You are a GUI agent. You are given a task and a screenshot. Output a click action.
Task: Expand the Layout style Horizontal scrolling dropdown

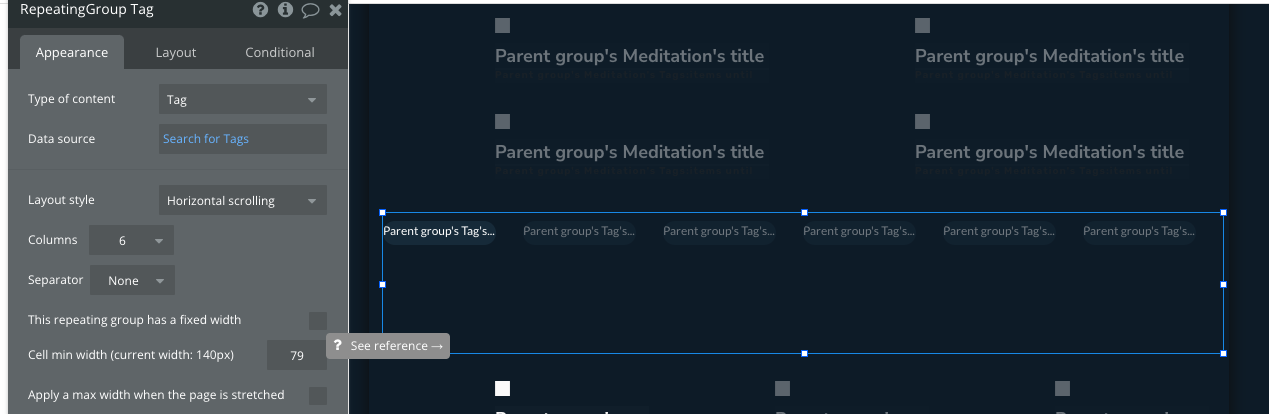tap(243, 200)
